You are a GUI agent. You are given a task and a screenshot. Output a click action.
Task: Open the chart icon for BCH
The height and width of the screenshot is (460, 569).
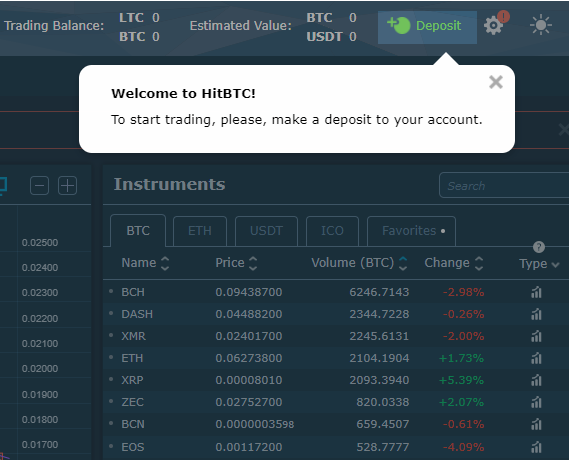(x=536, y=292)
